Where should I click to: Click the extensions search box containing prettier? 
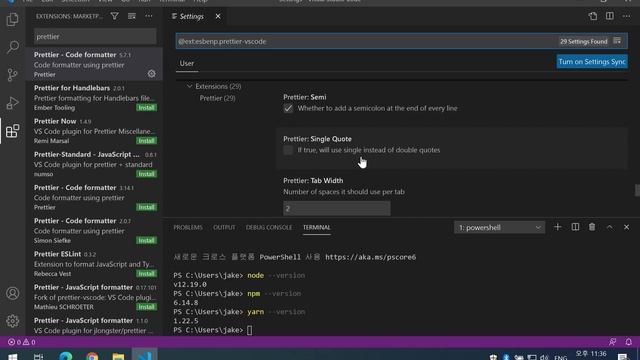(95, 36)
